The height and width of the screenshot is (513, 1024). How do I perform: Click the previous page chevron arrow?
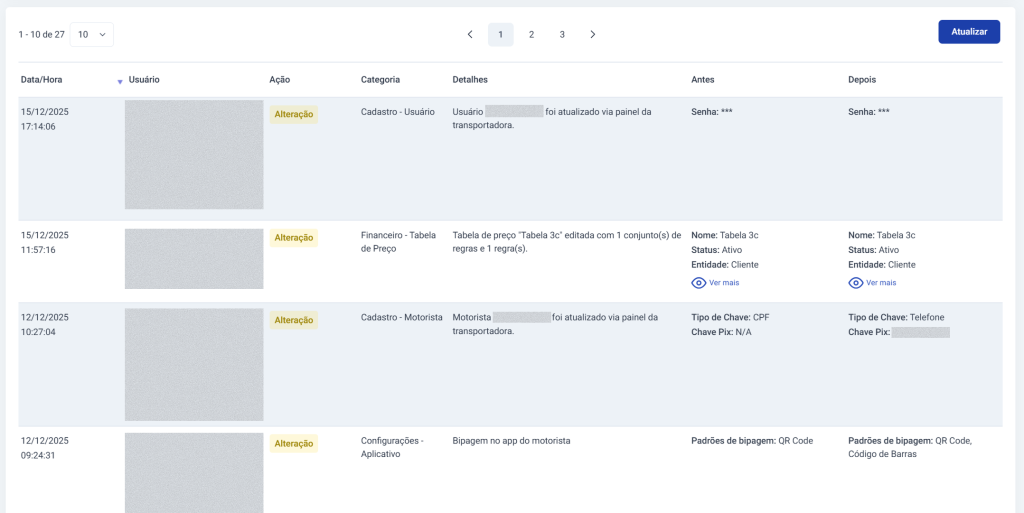[x=470, y=35]
